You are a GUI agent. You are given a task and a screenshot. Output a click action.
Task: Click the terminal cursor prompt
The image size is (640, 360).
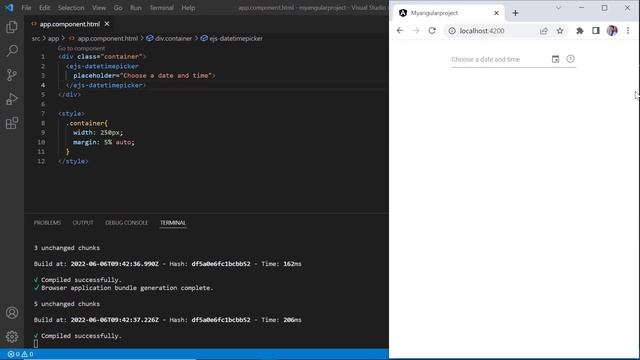[x=36, y=344]
